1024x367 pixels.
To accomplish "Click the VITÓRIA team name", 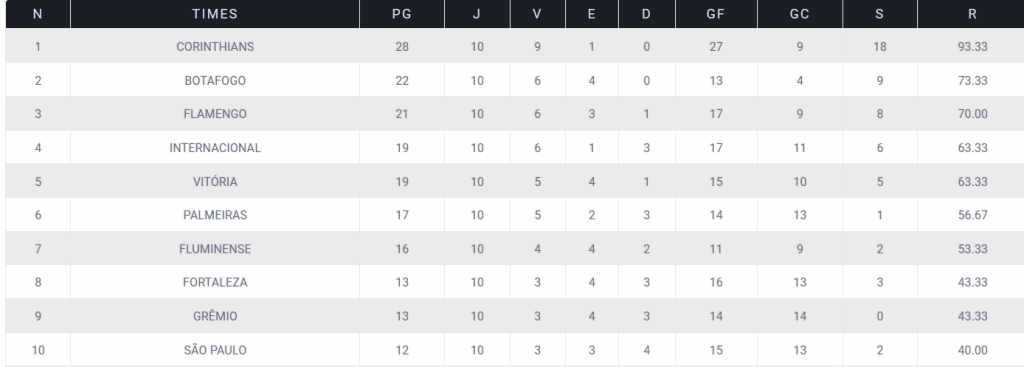I will 215,182.
